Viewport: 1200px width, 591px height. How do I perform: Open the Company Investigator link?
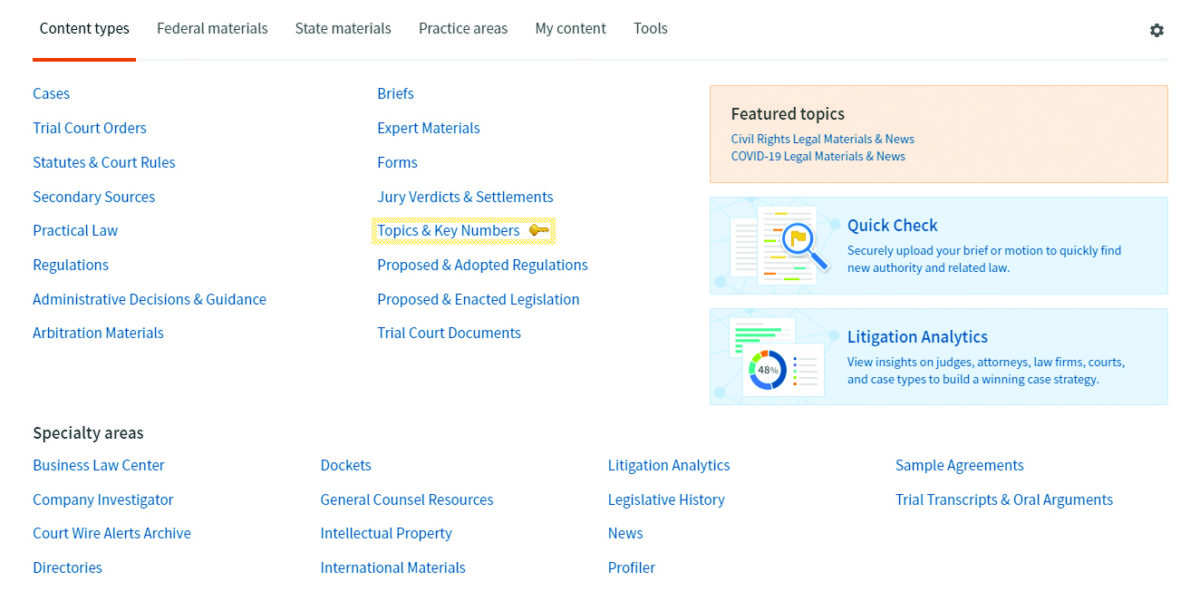(x=103, y=500)
